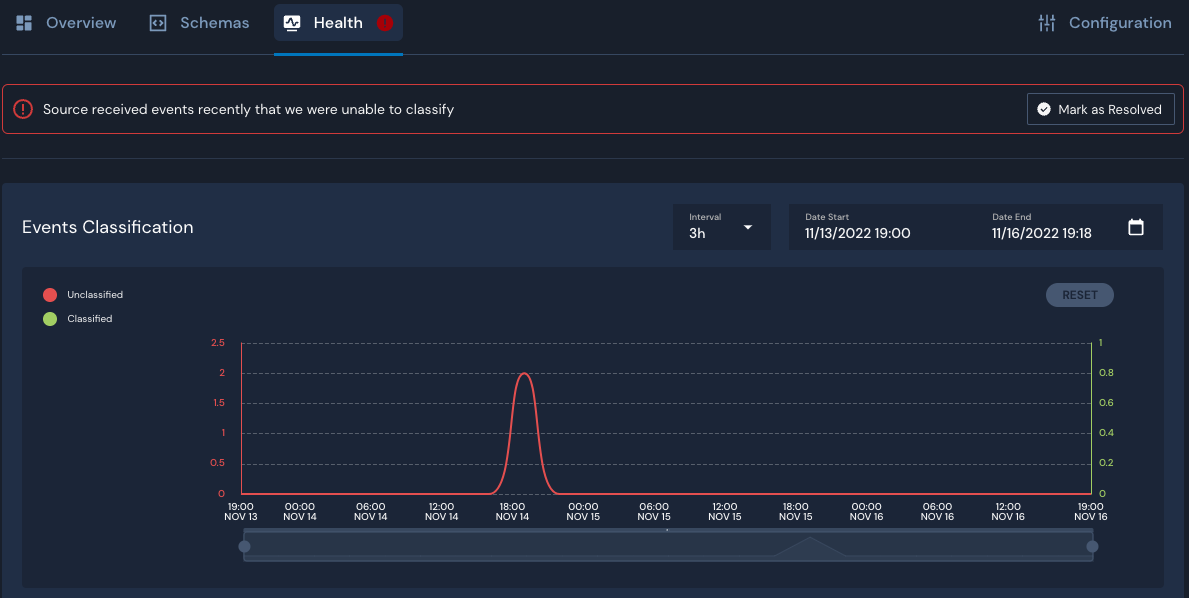
Task: Expand the Interval dropdown arrow
Action: [747, 228]
